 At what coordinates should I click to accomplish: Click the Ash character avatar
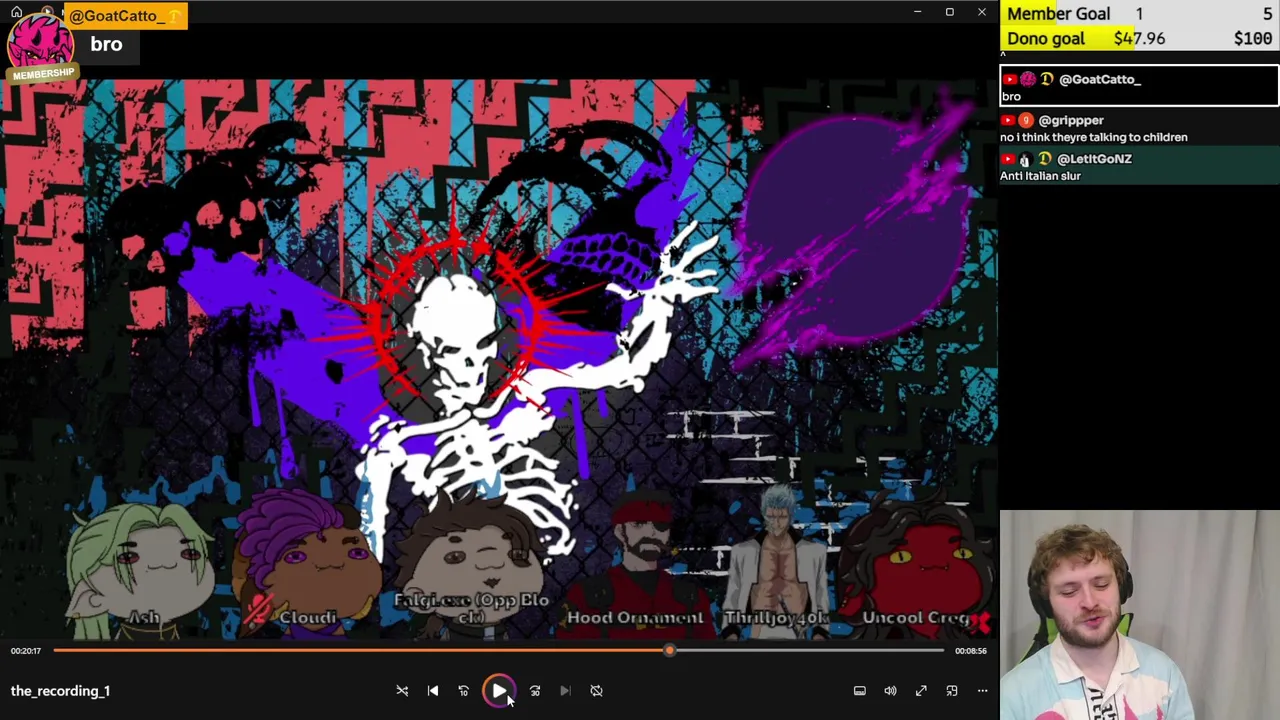click(140, 570)
